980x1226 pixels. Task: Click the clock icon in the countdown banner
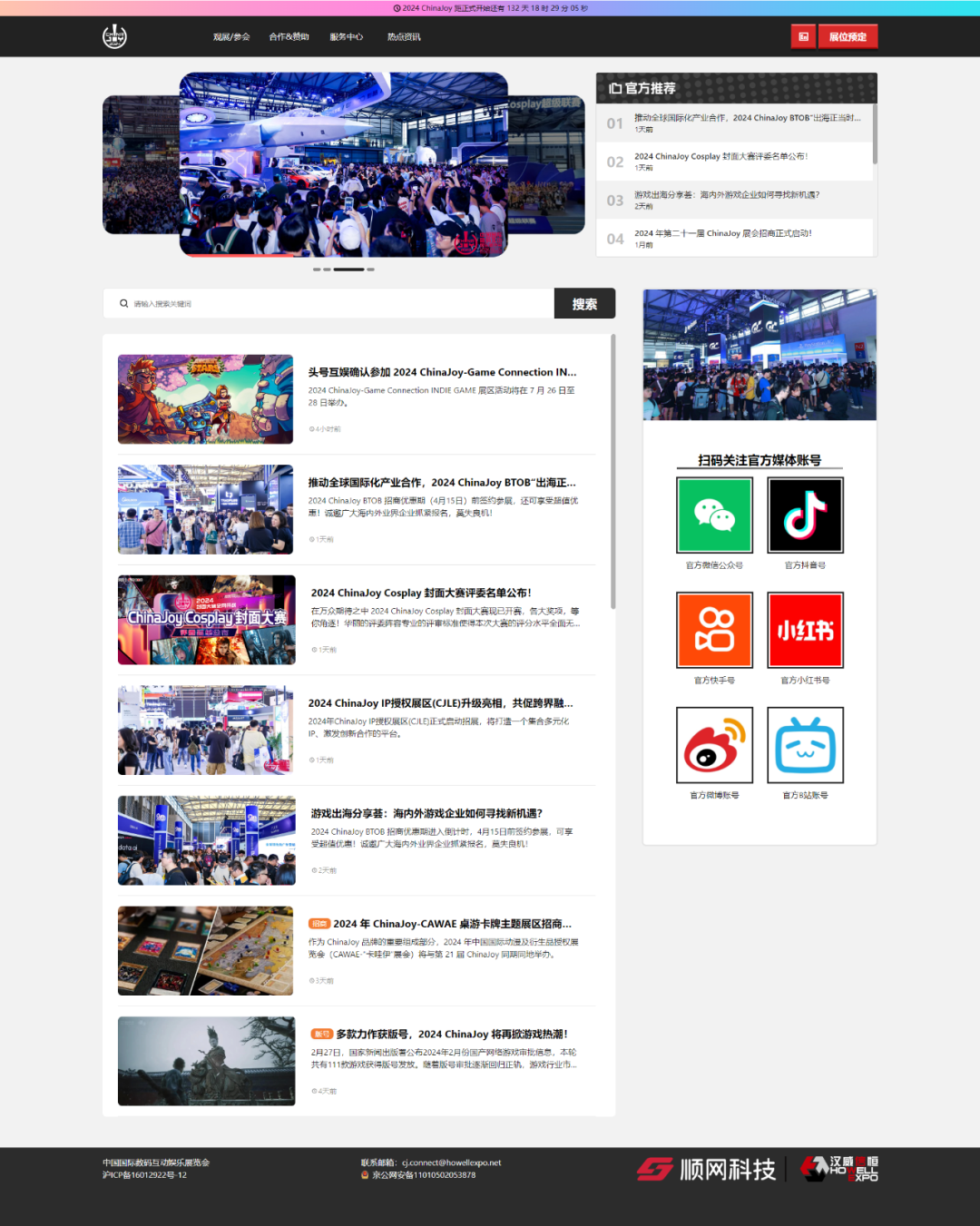coord(397,8)
